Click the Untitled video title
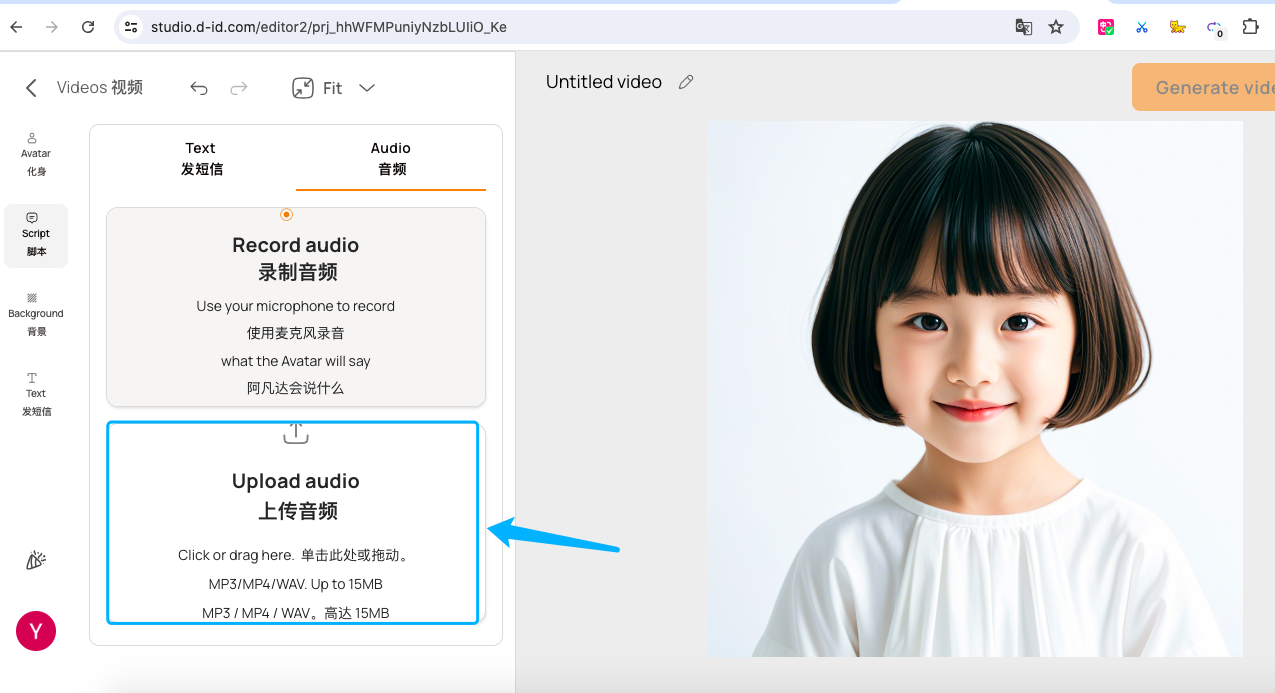The width and height of the screenshot is (1275, 693). (x=604, y=82)
